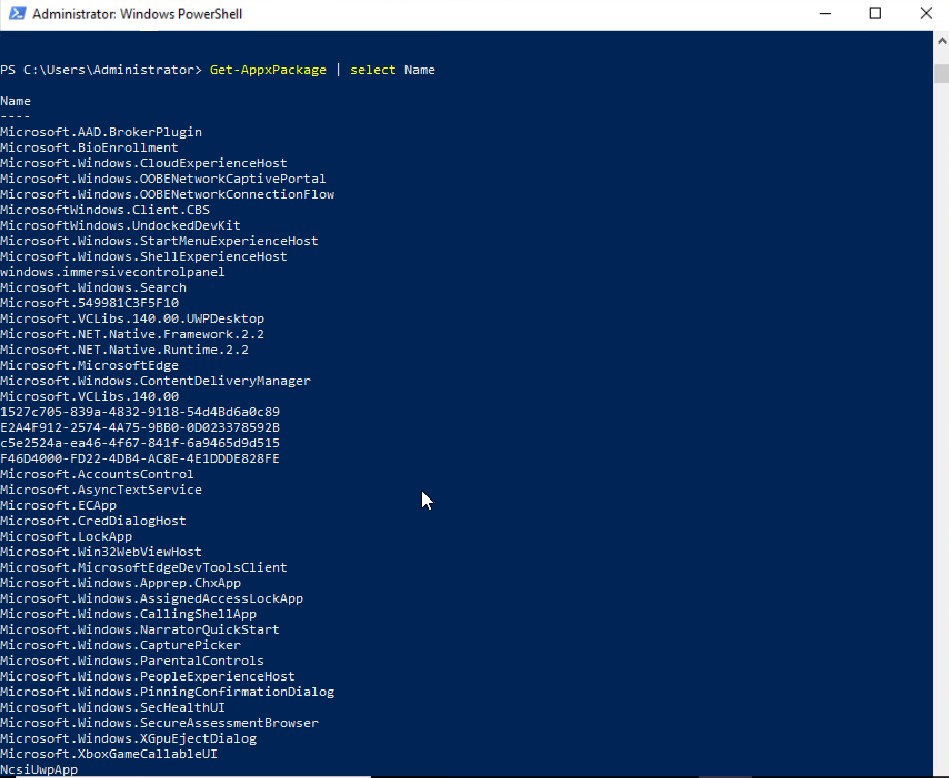Click 'Microsoft.Windows.AssignedAccessLockApp' line
The height and width of the screenshot is (778, 949).
pos(152,599)
